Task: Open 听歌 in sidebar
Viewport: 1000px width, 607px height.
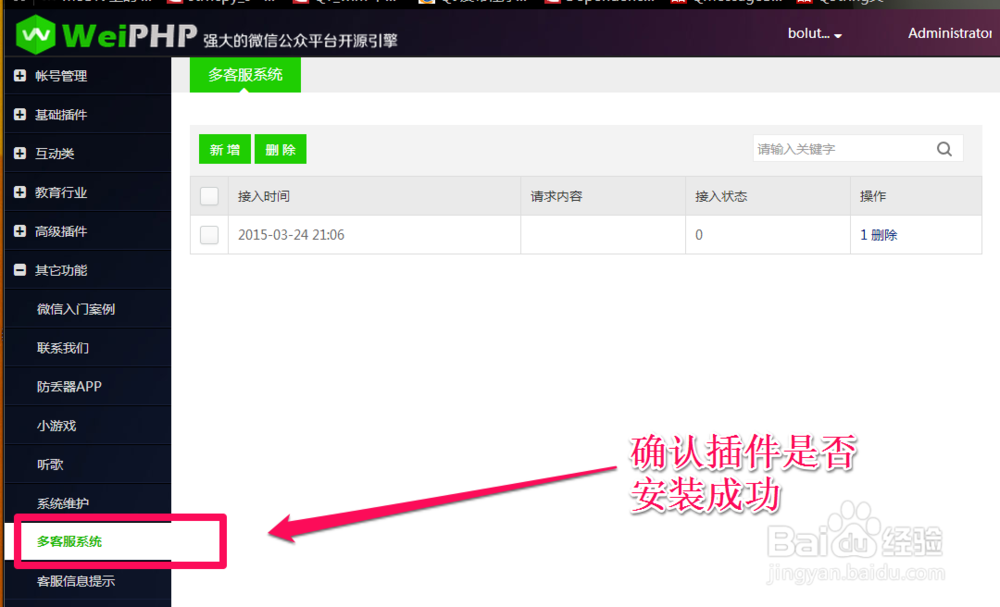Action: (x=50, y=465)
